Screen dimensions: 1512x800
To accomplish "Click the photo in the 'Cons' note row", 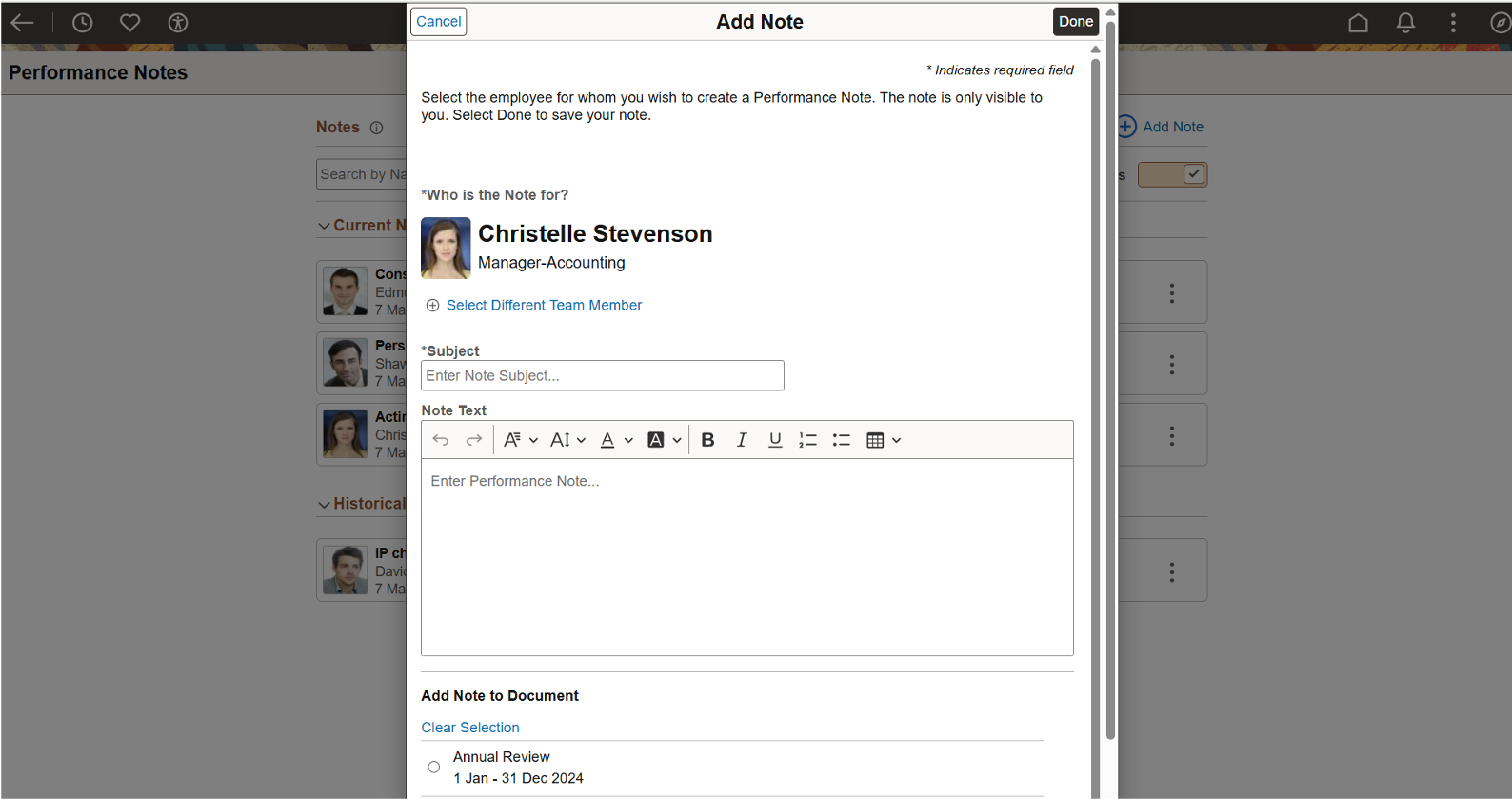I will click(x=346, y=290).
